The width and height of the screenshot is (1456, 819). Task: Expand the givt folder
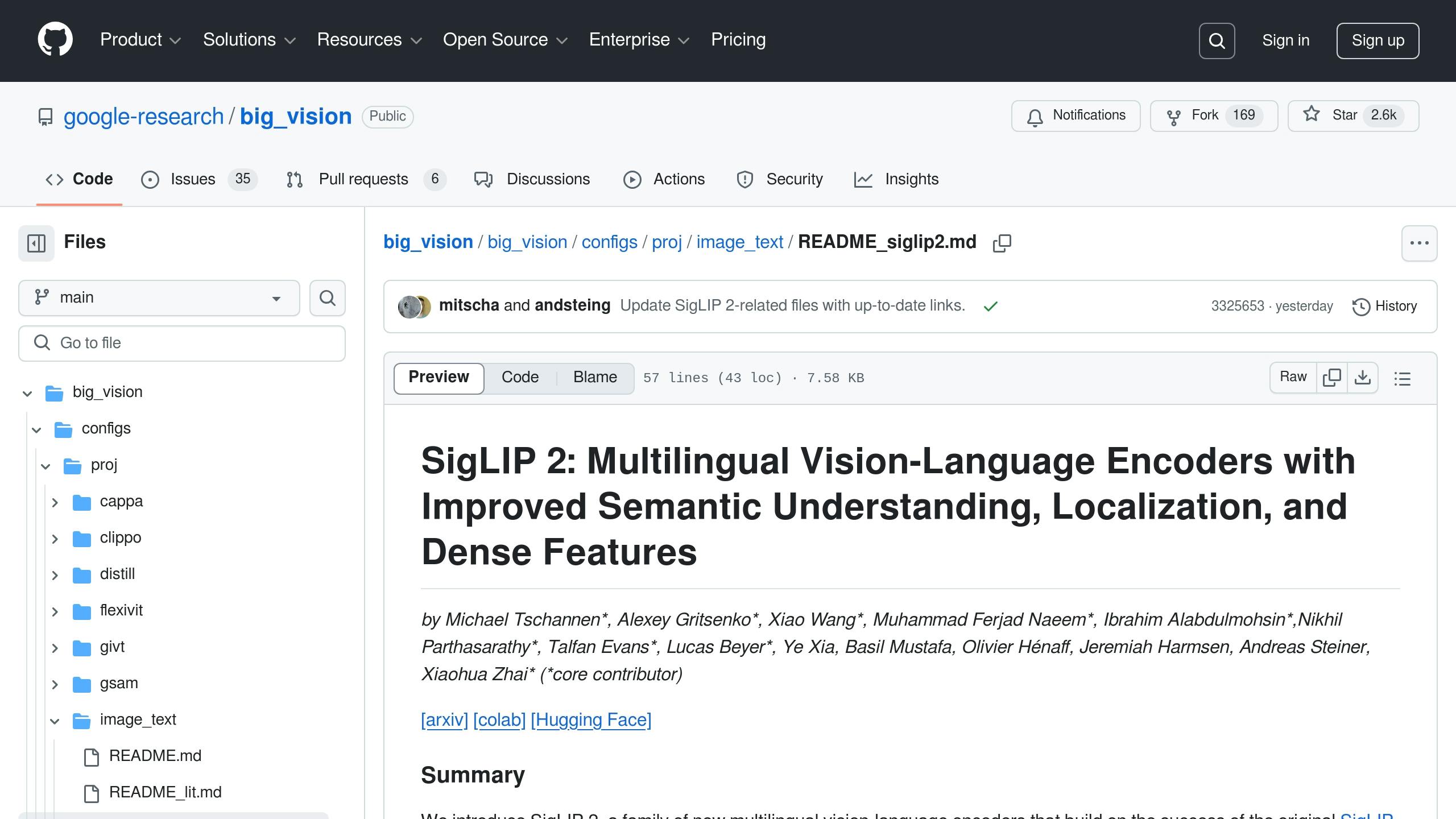[x=55, y=648]
